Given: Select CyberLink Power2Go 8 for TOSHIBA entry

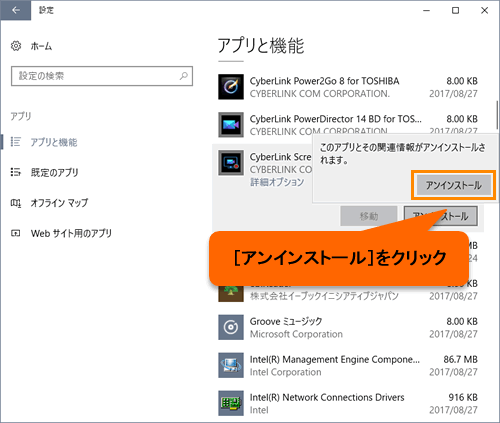Looking at the screenshot, I should (x=324, y=81).
